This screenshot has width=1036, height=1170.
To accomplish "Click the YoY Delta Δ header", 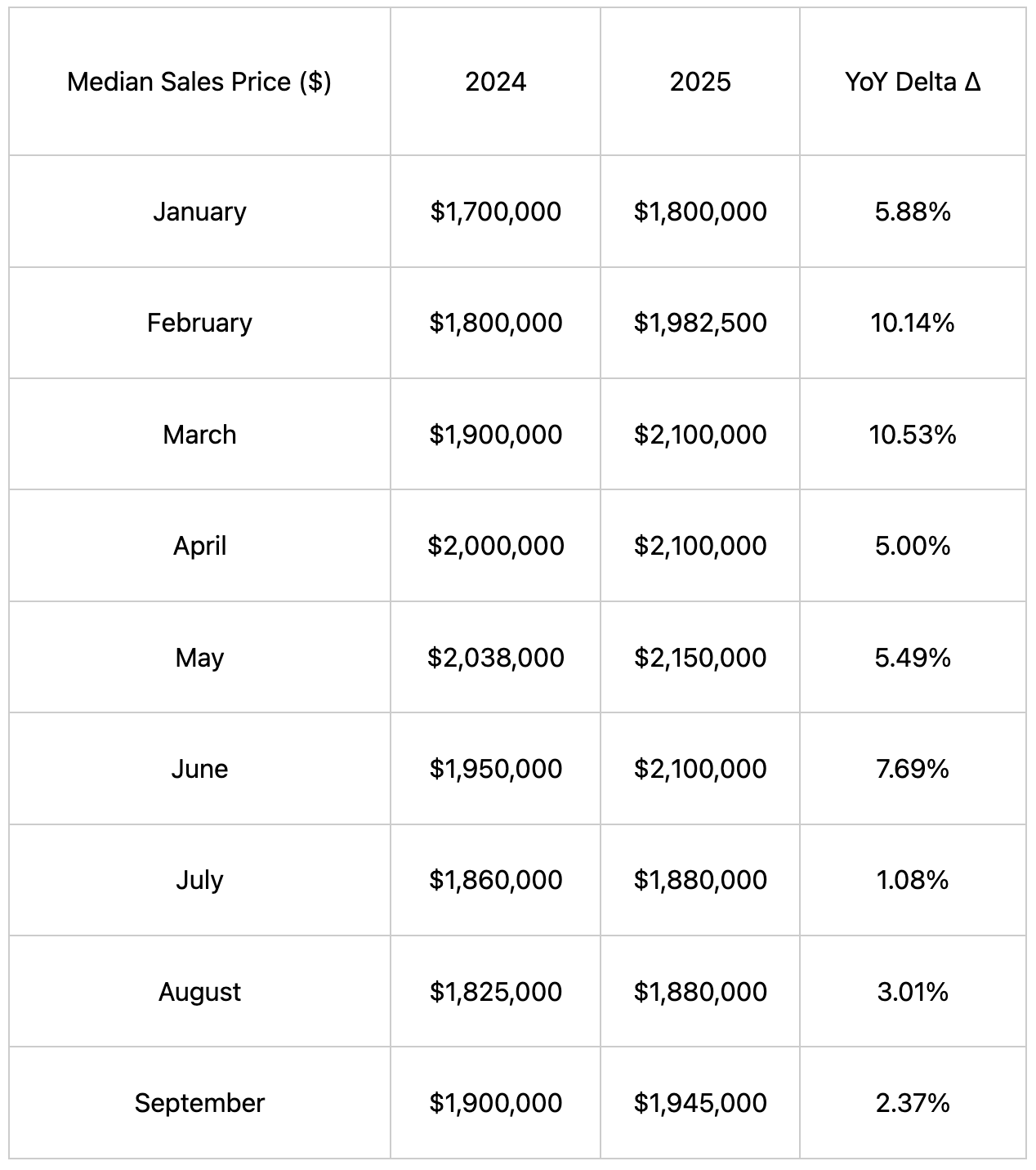I will pyautogui.click(x=913, y=82).
